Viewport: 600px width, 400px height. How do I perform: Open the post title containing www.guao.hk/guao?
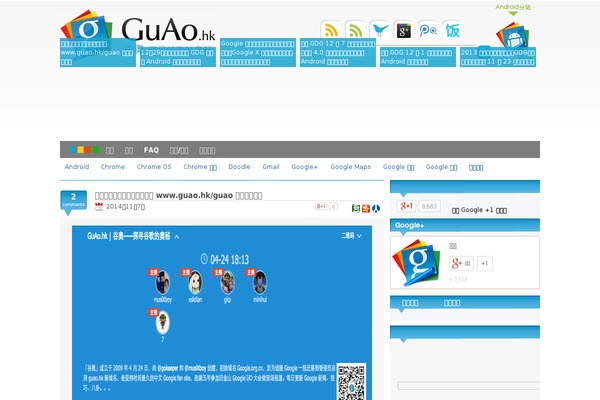coord(178,196)
